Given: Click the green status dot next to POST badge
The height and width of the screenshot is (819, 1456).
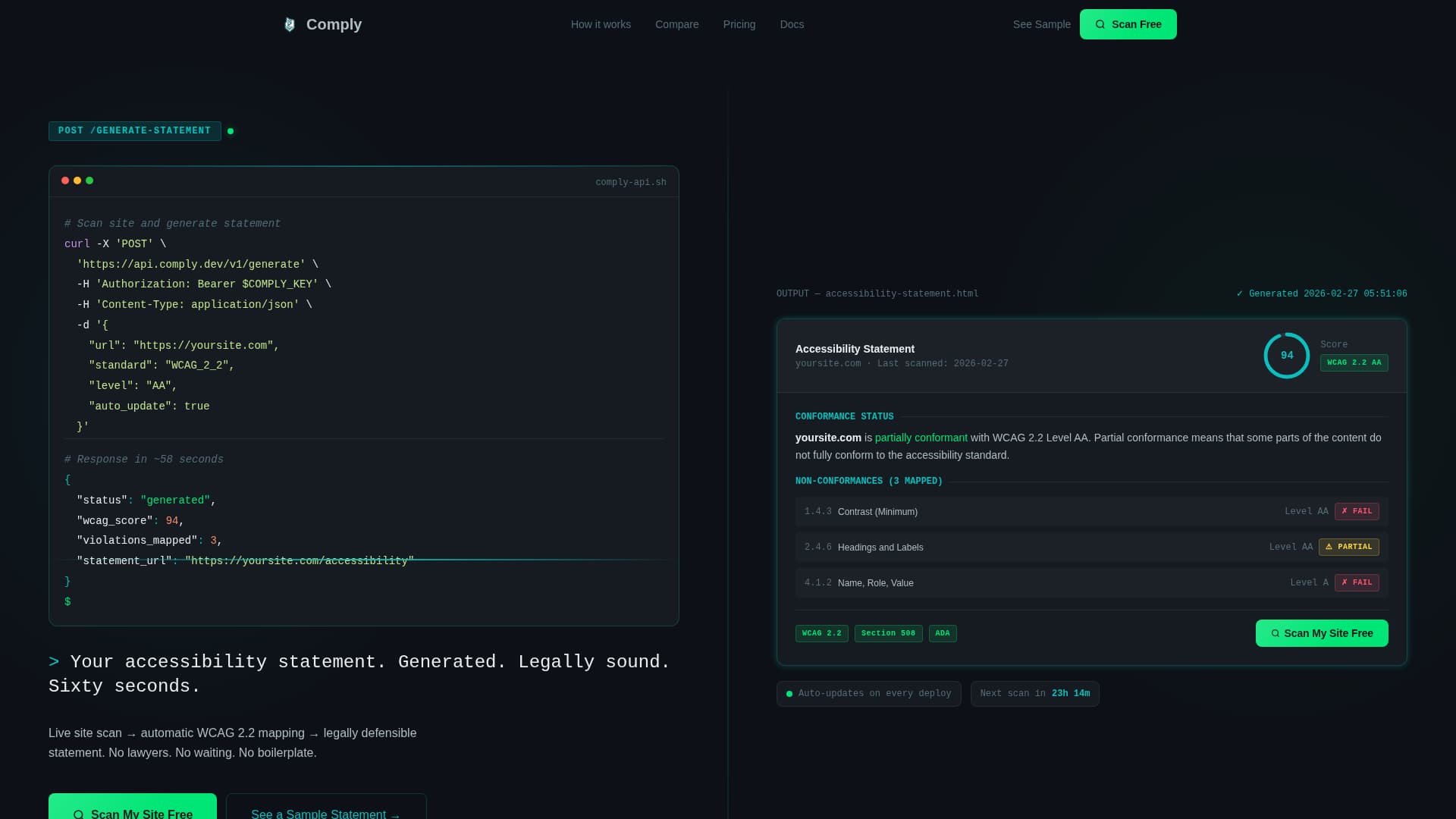Looking at the screenshot, I should [231, 131].
